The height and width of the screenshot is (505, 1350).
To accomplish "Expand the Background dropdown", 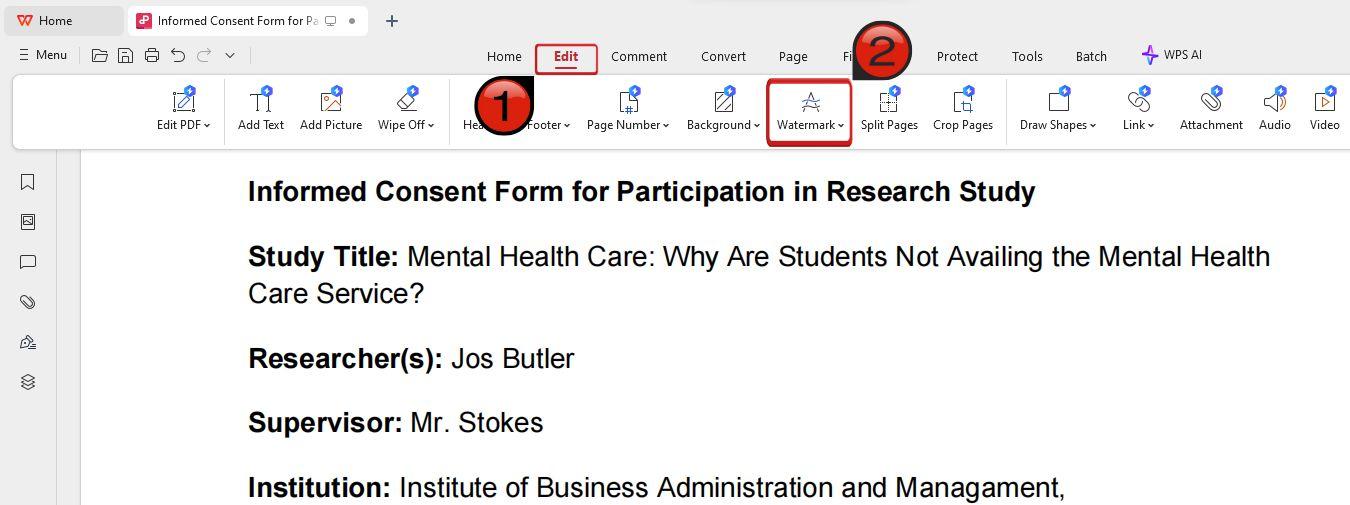I will pos(723,110).
